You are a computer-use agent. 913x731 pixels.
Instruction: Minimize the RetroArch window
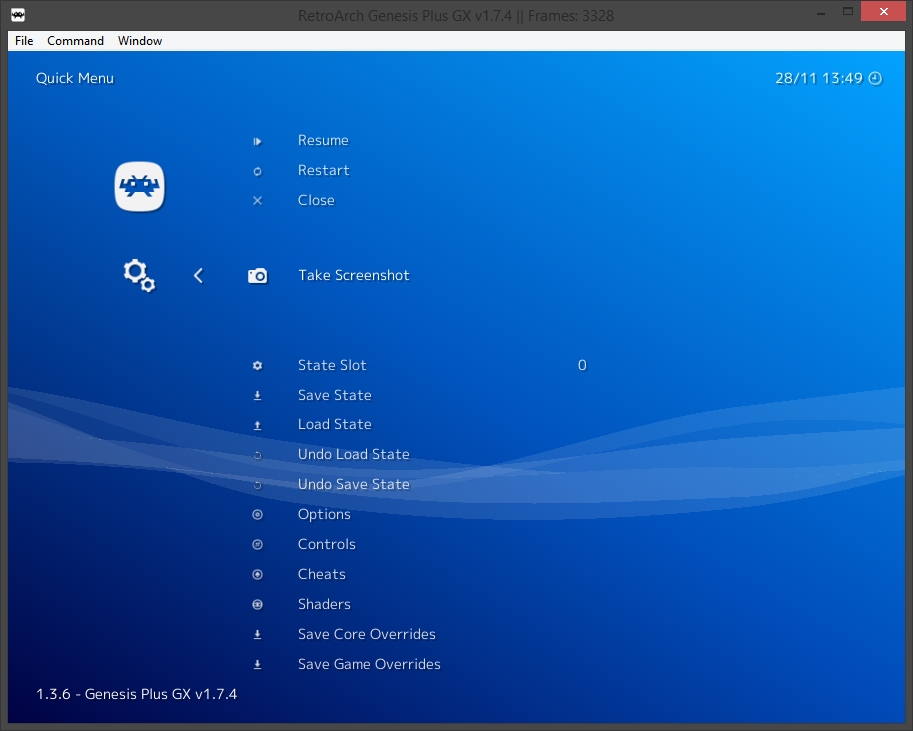(821, 12)
